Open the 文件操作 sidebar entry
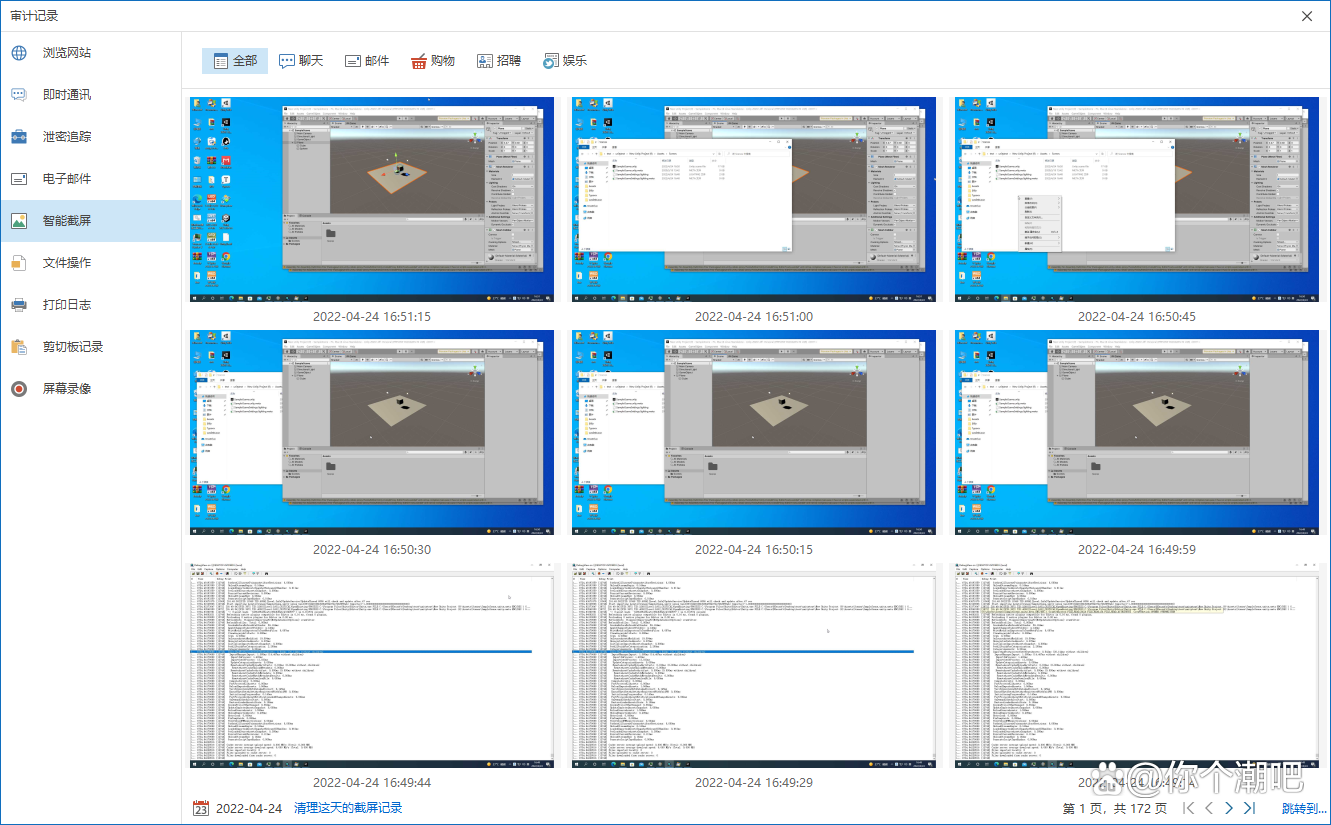Image resolution: width=1331 pixels, height=825 pixels. point(66,263)
